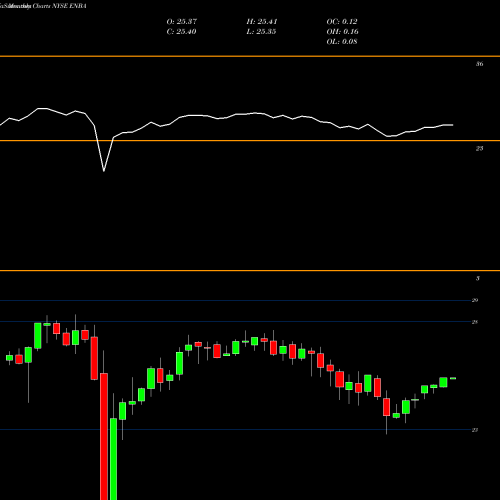500x500 pixels.
Task: Click the '36' axis label at upper right
Action: point(479,64)
